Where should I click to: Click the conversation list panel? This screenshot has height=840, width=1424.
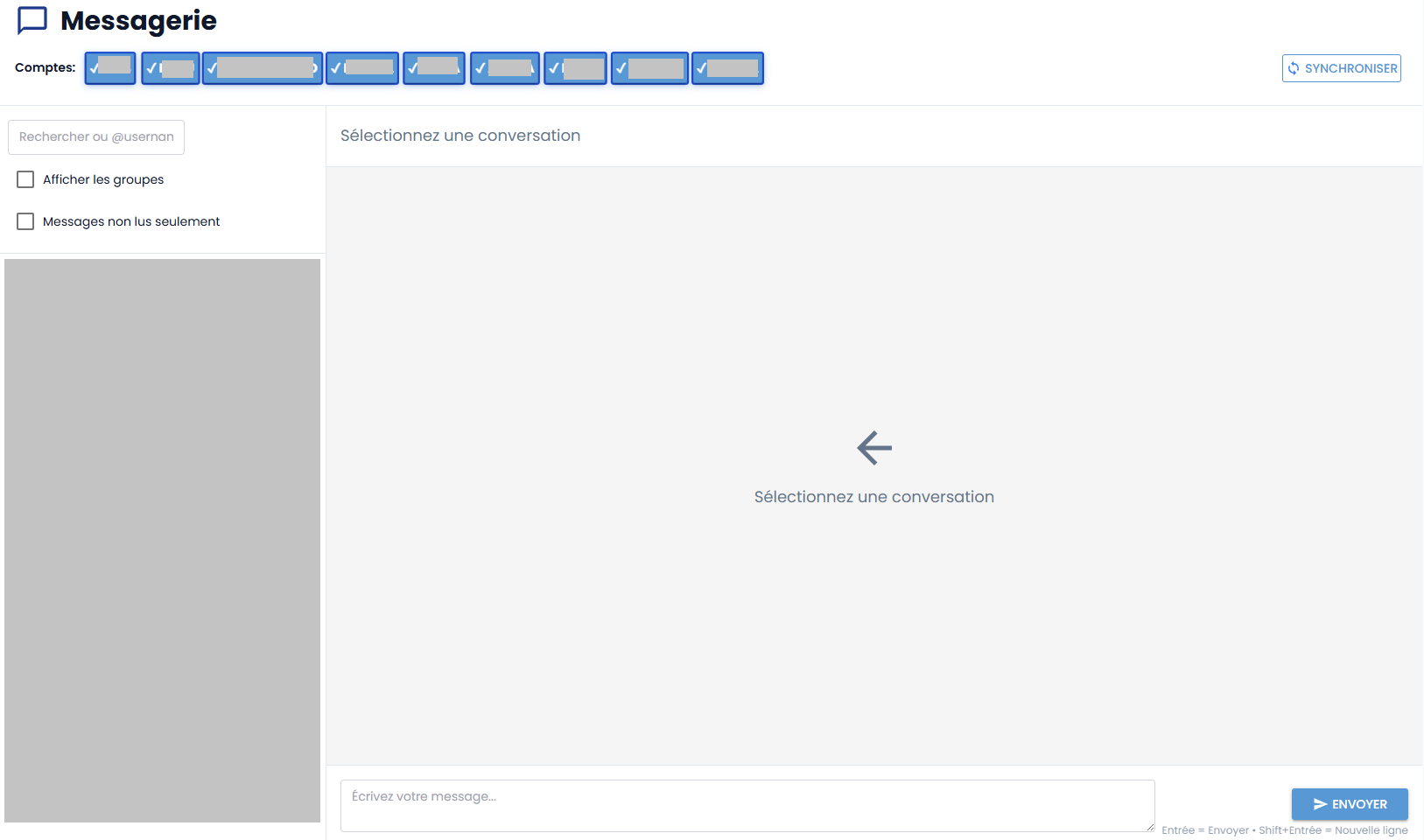(162, 540)
